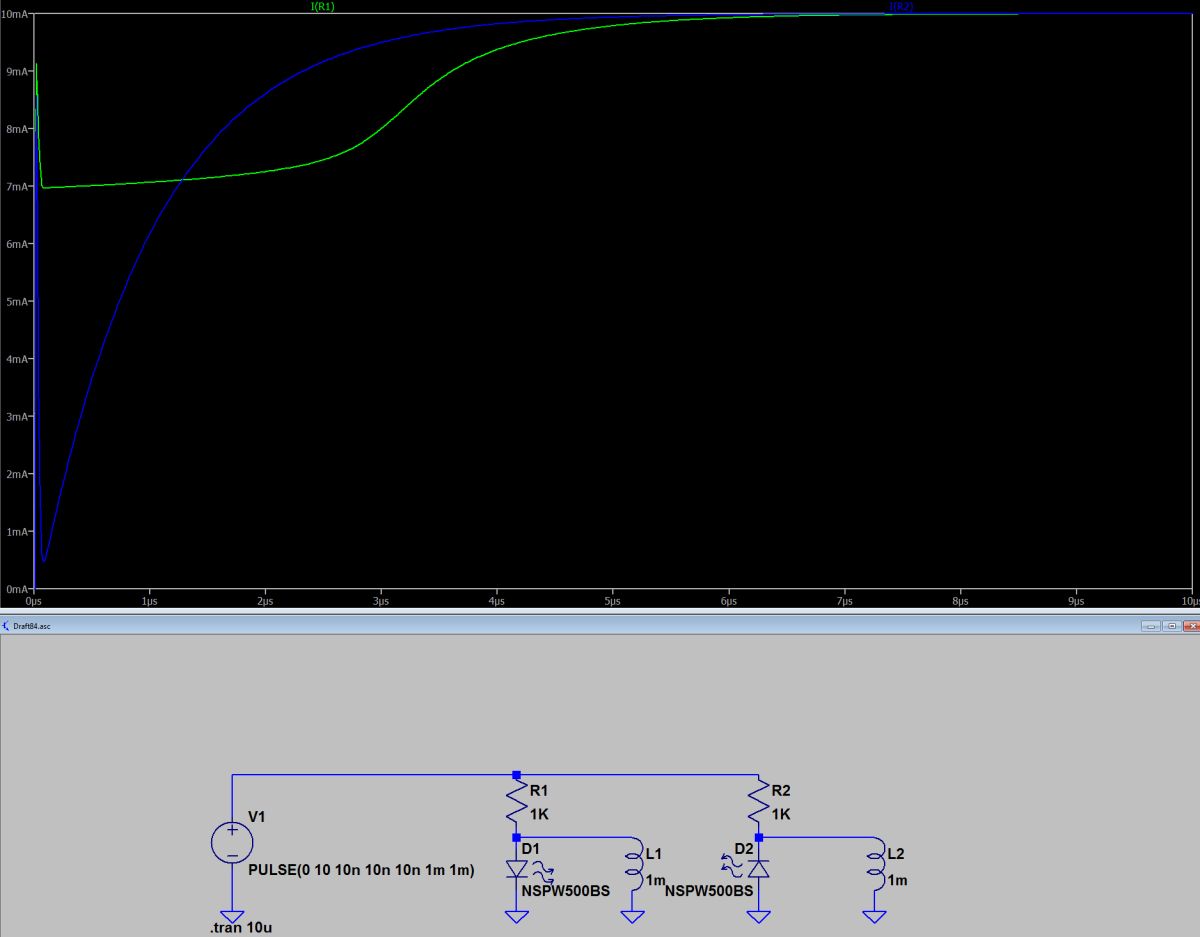Click the 7mA y-axis label
The image size is (1200, 937).
pos(17,186)
